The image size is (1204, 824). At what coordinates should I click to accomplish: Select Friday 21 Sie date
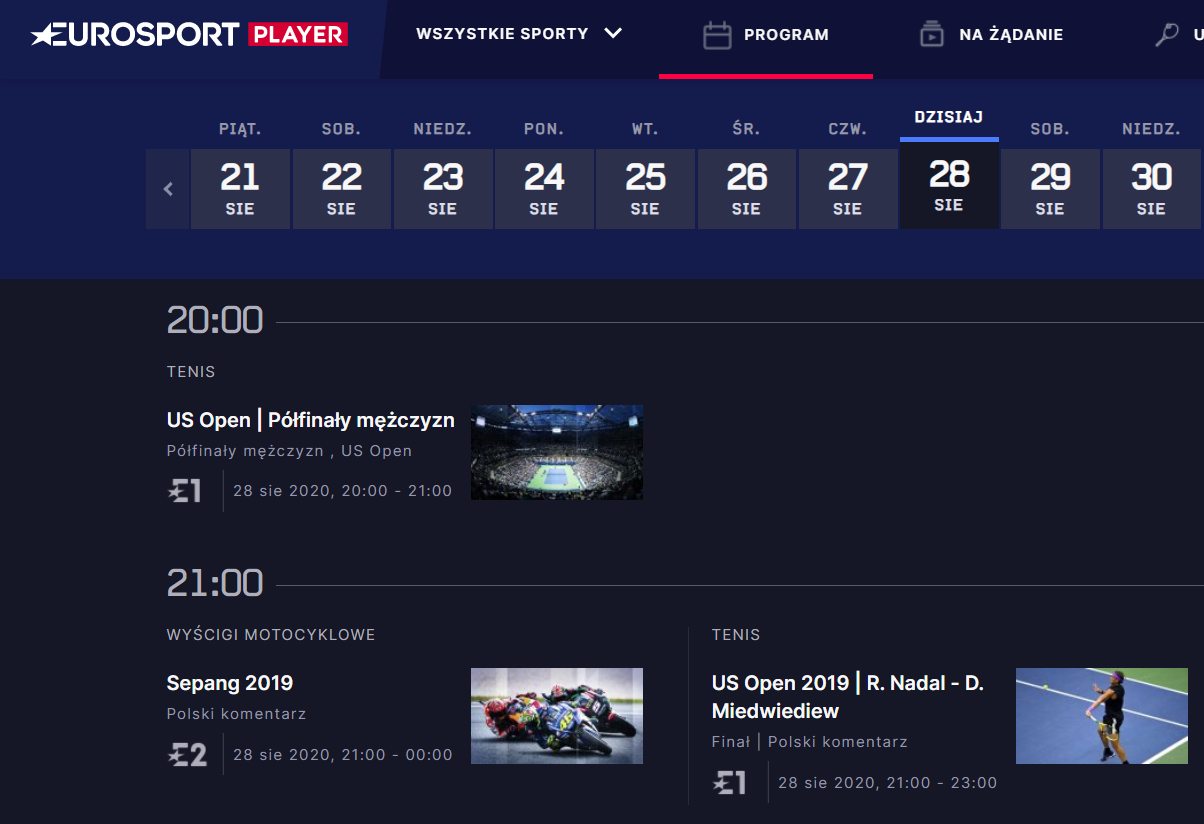pos(240,189)
